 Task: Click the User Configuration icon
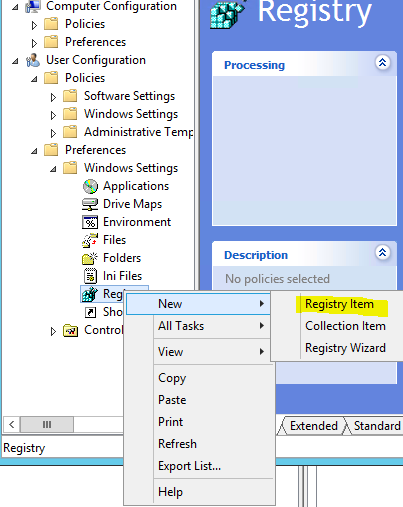pos(33,60)
